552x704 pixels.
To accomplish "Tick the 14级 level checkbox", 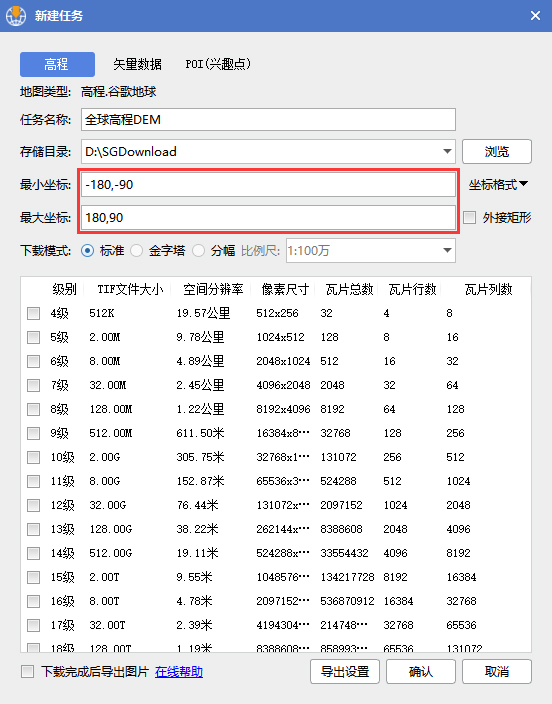I will pos(33,553).
